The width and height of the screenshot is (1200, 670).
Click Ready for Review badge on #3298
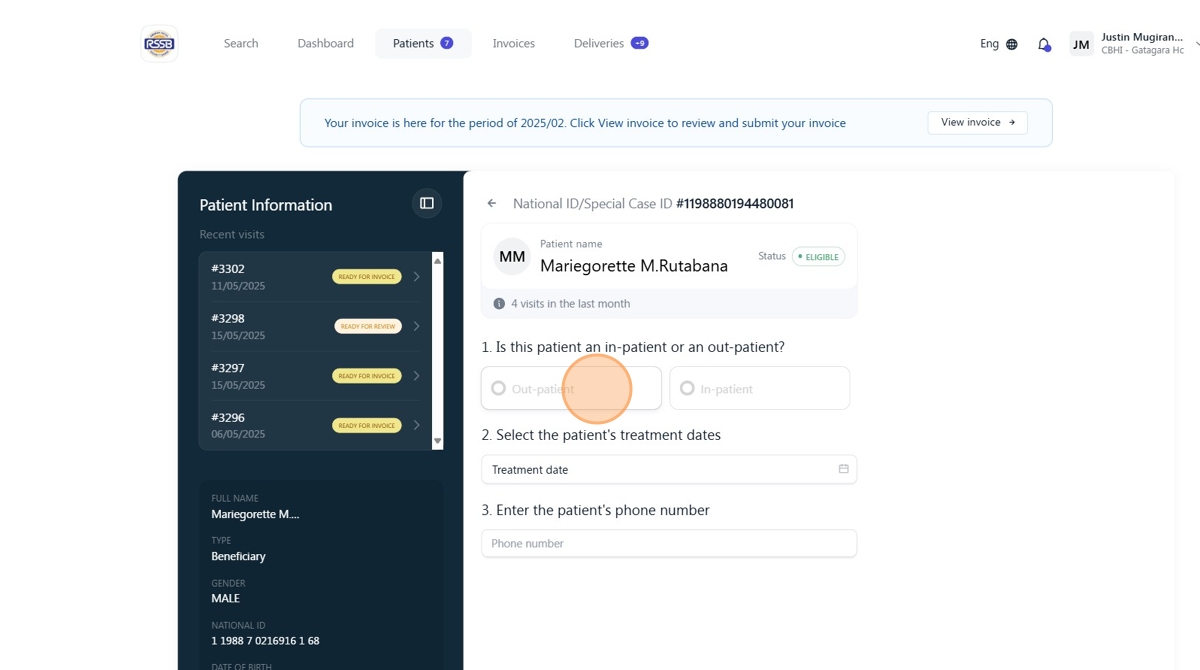tap(368, 326)
